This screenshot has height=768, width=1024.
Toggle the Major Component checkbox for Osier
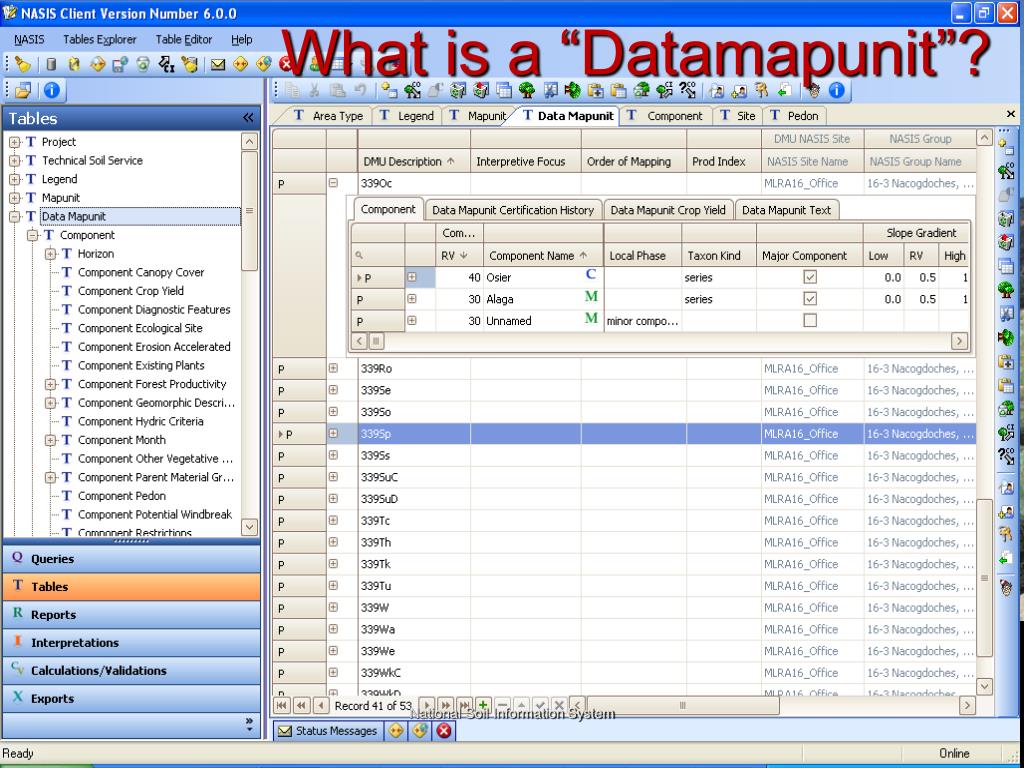pyautogui.click(x=810, y=277)
